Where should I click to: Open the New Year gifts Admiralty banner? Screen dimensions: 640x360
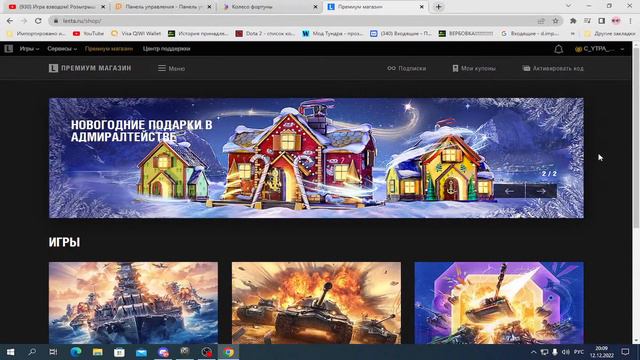pos(316,158)
